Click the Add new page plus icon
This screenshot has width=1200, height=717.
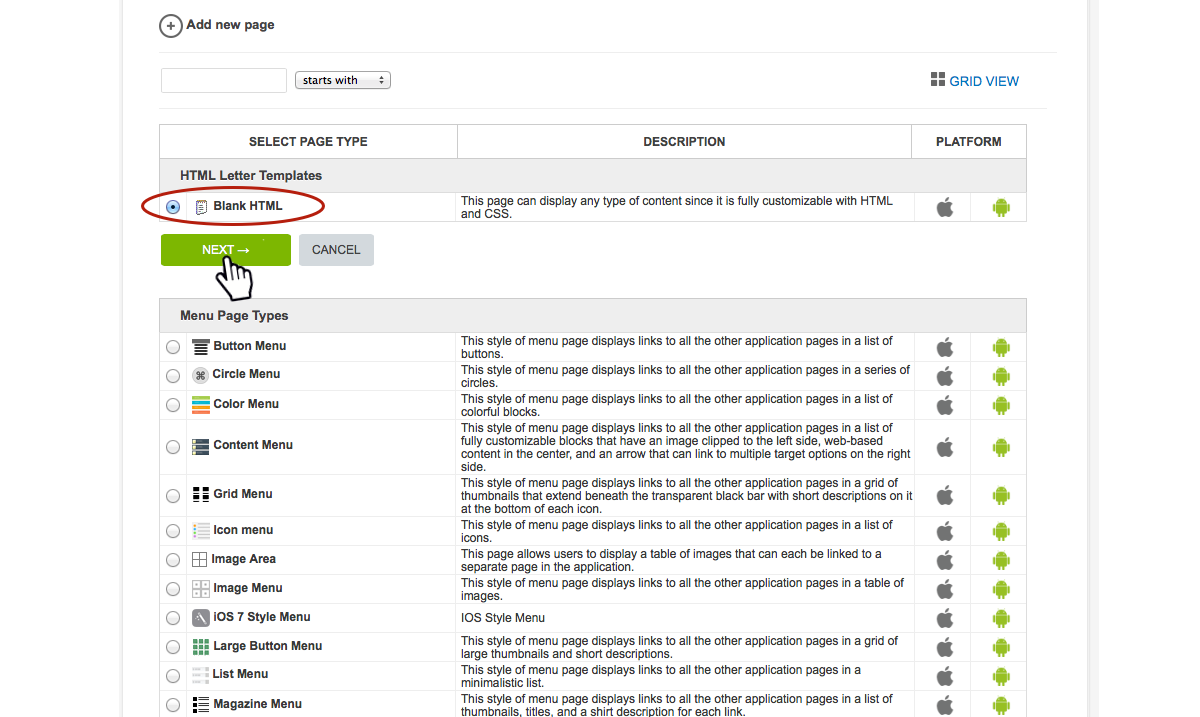[x=171, y=25]
